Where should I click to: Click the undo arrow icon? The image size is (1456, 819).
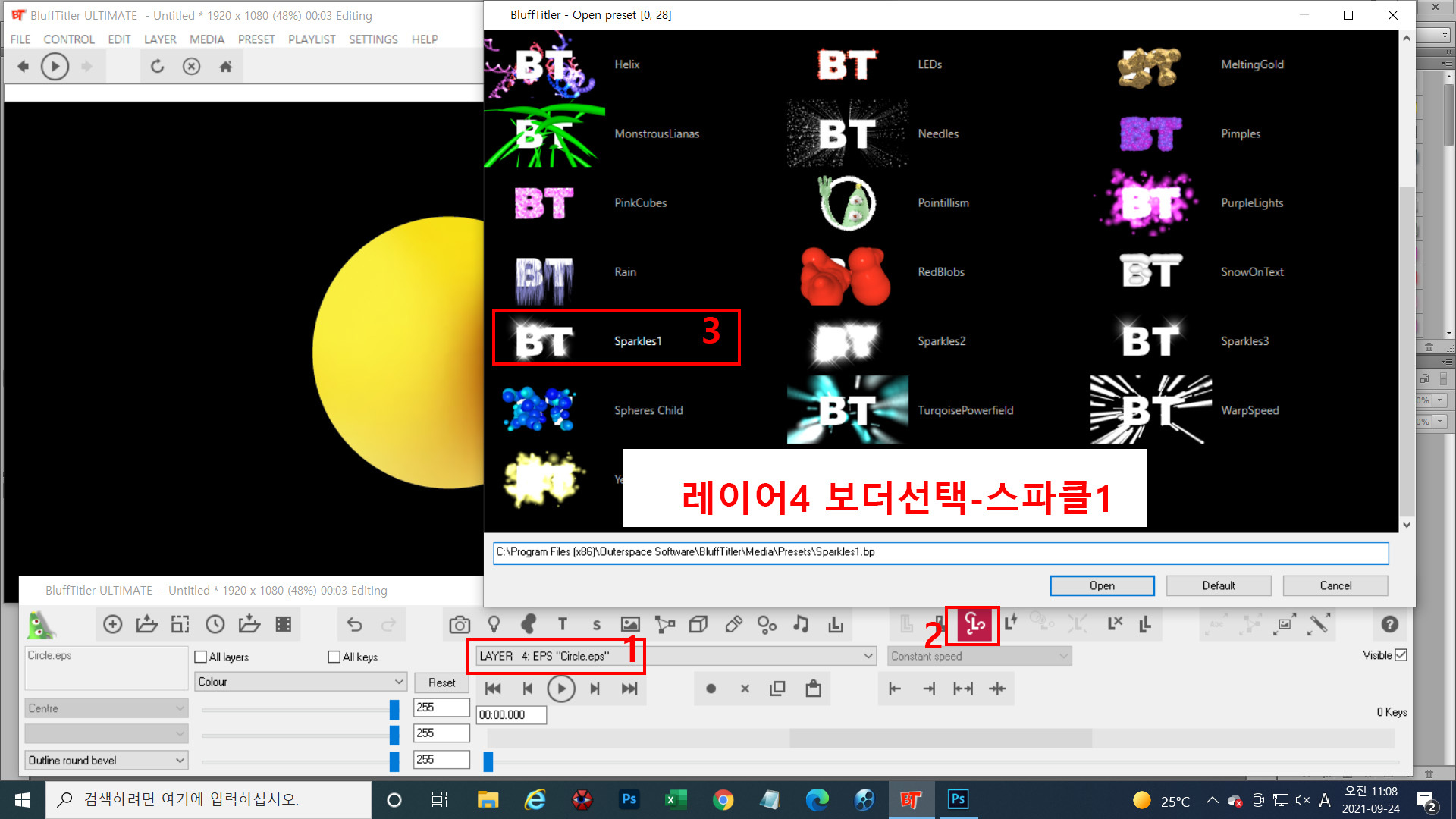pos(354,624)
